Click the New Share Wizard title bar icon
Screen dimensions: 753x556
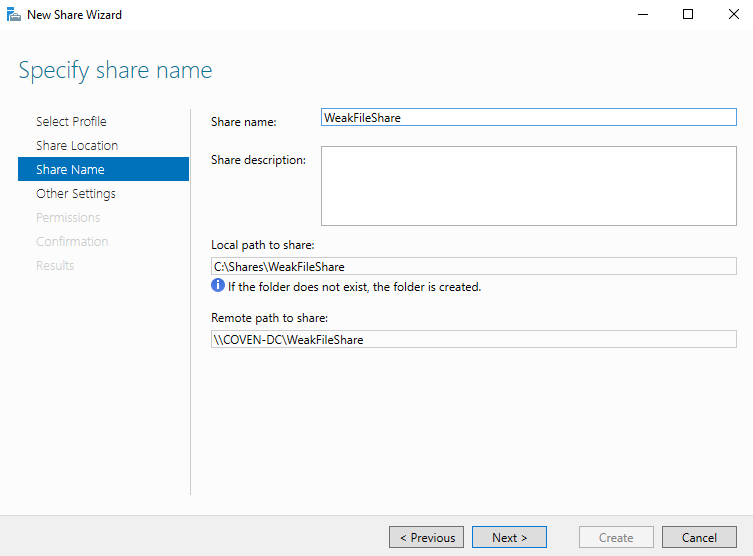(13, 14)
